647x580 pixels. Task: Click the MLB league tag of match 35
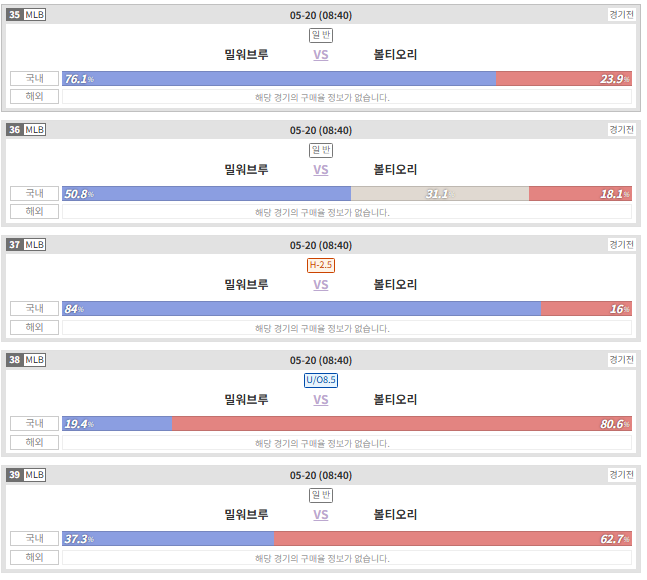35,15
